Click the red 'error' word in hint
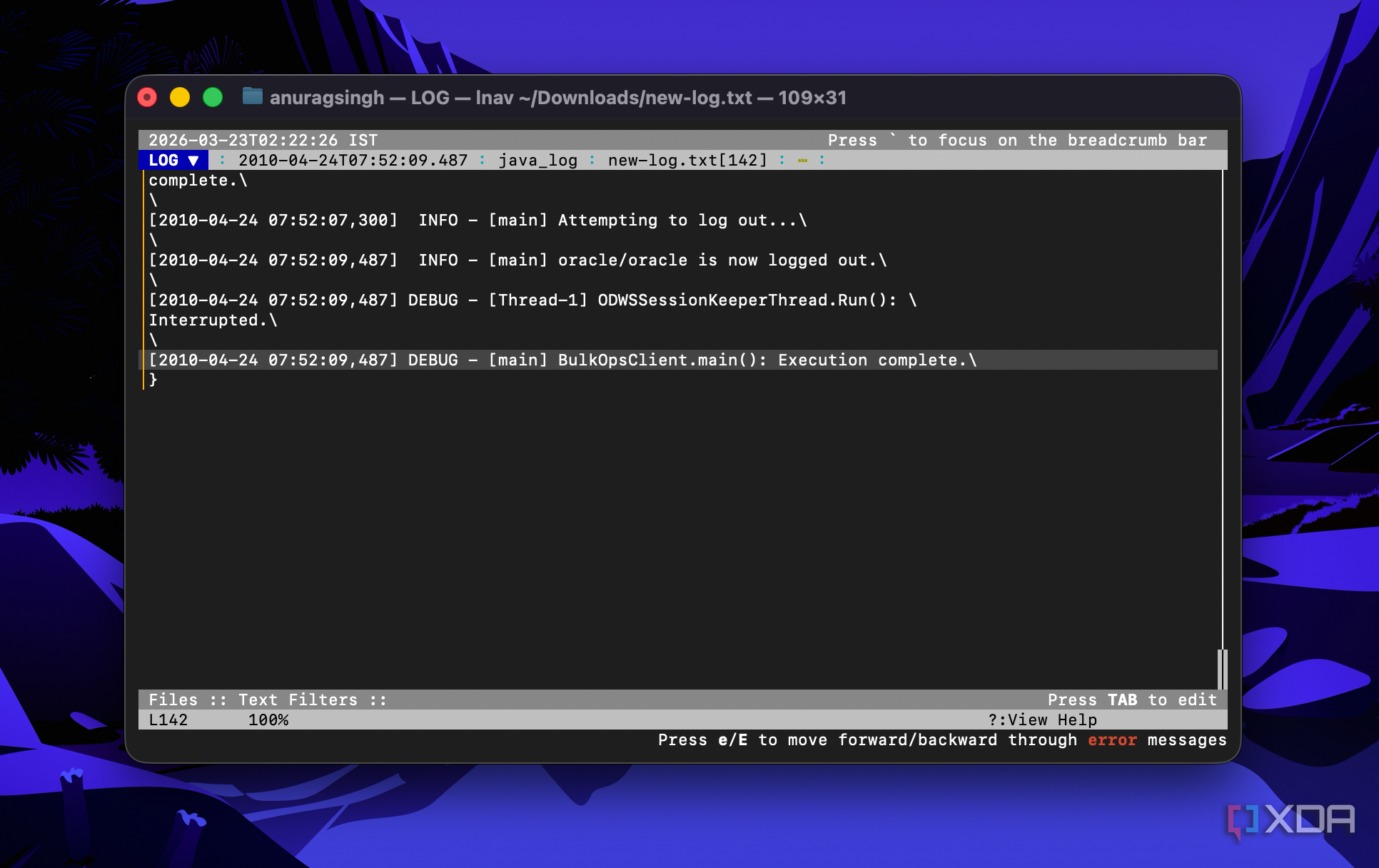This screenshot has height=868, width=1379. click(1112, 740)
